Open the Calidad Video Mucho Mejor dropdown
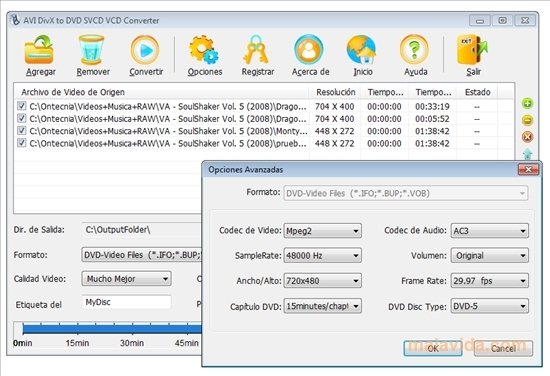The image size is (550, 376). 127,279
